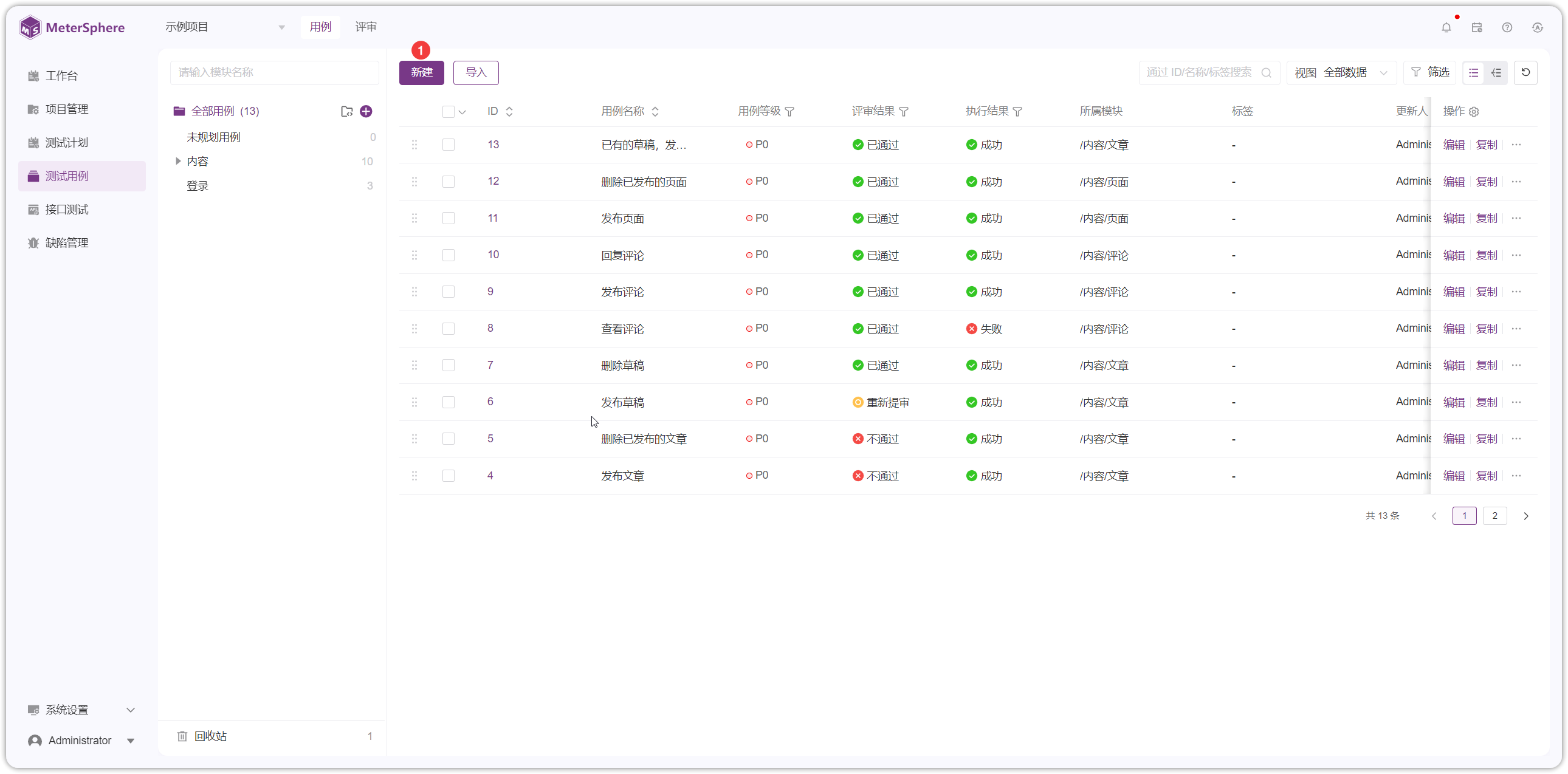Open the Administrator user menu arrow
Screen dimensions: 1568x774
(x=130, y=741)
